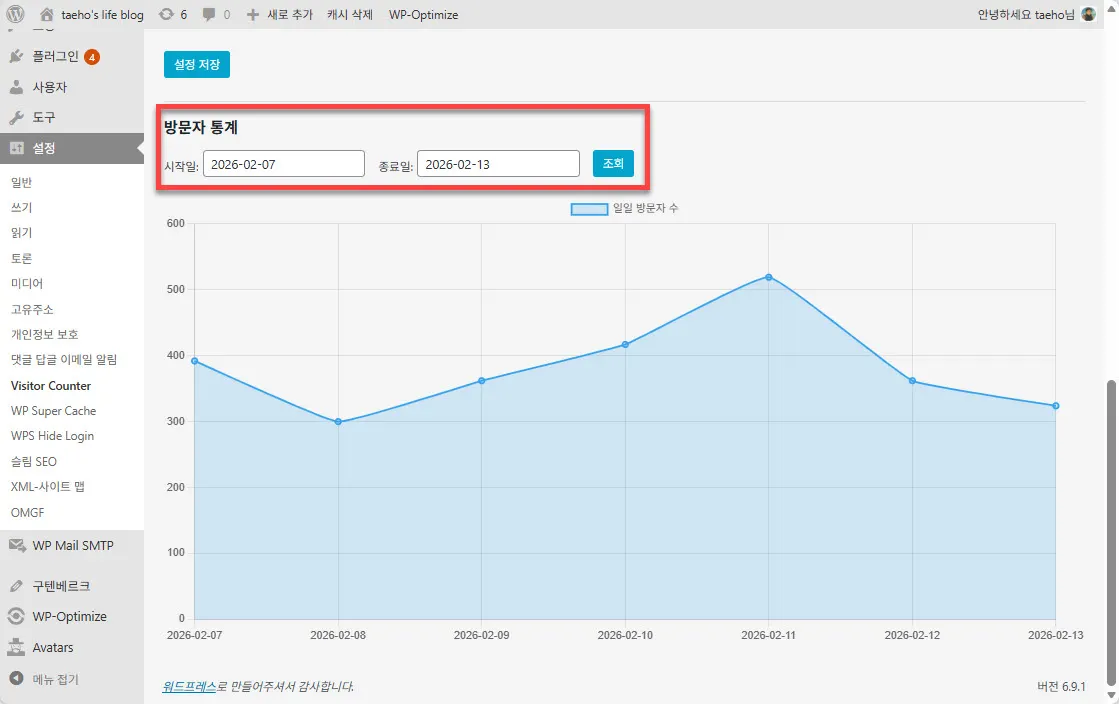The image size is (1119, 704).
Task: Select the WP Mail SMTP envelope icon
Action: (18, 545)
